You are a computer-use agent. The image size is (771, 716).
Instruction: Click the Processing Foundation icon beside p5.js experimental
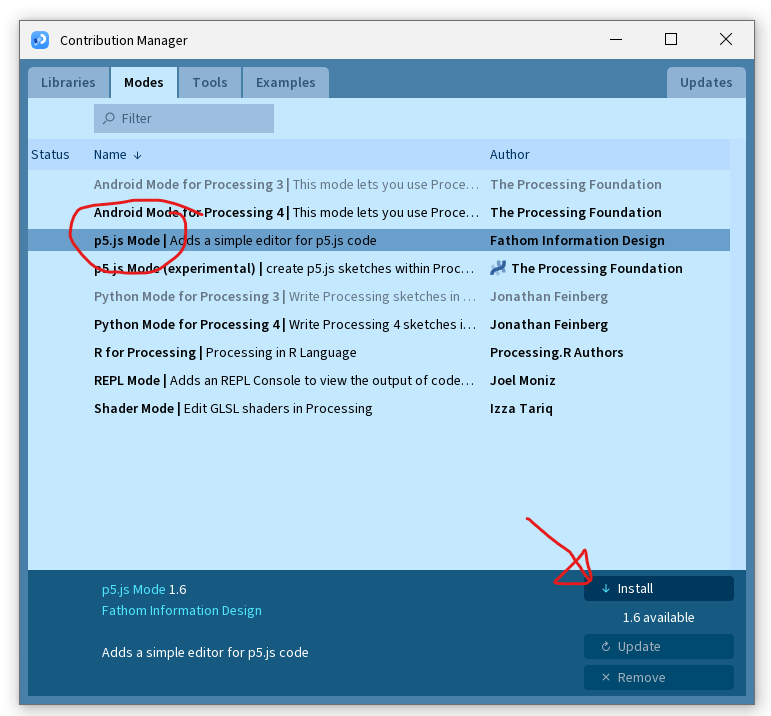coord(498,268)
